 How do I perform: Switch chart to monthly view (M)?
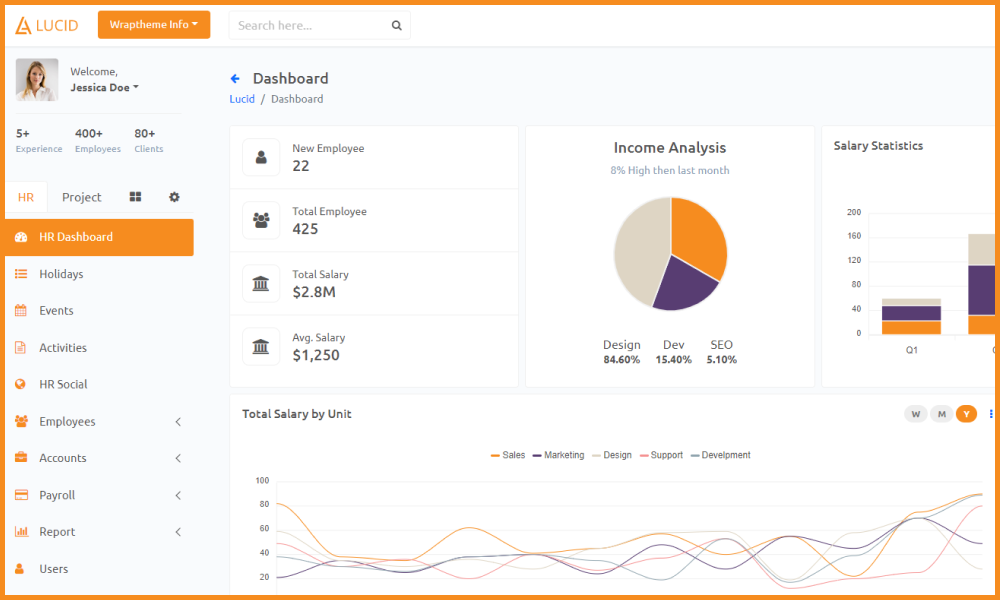[941, 414]
